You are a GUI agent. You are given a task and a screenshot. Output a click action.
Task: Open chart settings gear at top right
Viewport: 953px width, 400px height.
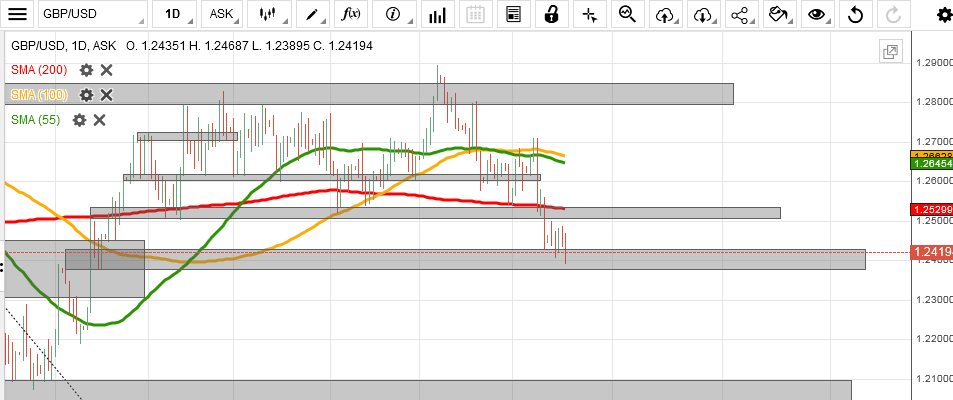945,15
